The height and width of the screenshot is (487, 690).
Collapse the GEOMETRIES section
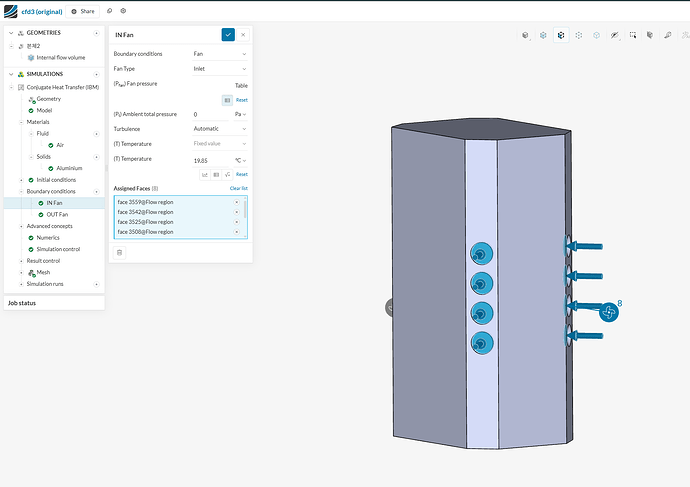(11, 33)
